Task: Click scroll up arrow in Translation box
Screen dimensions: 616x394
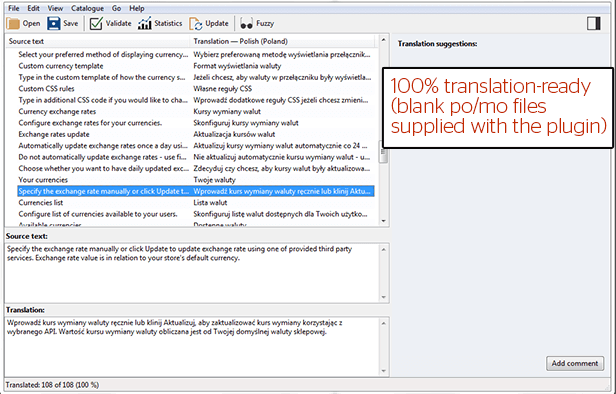Action: click(x=383, y=323)
